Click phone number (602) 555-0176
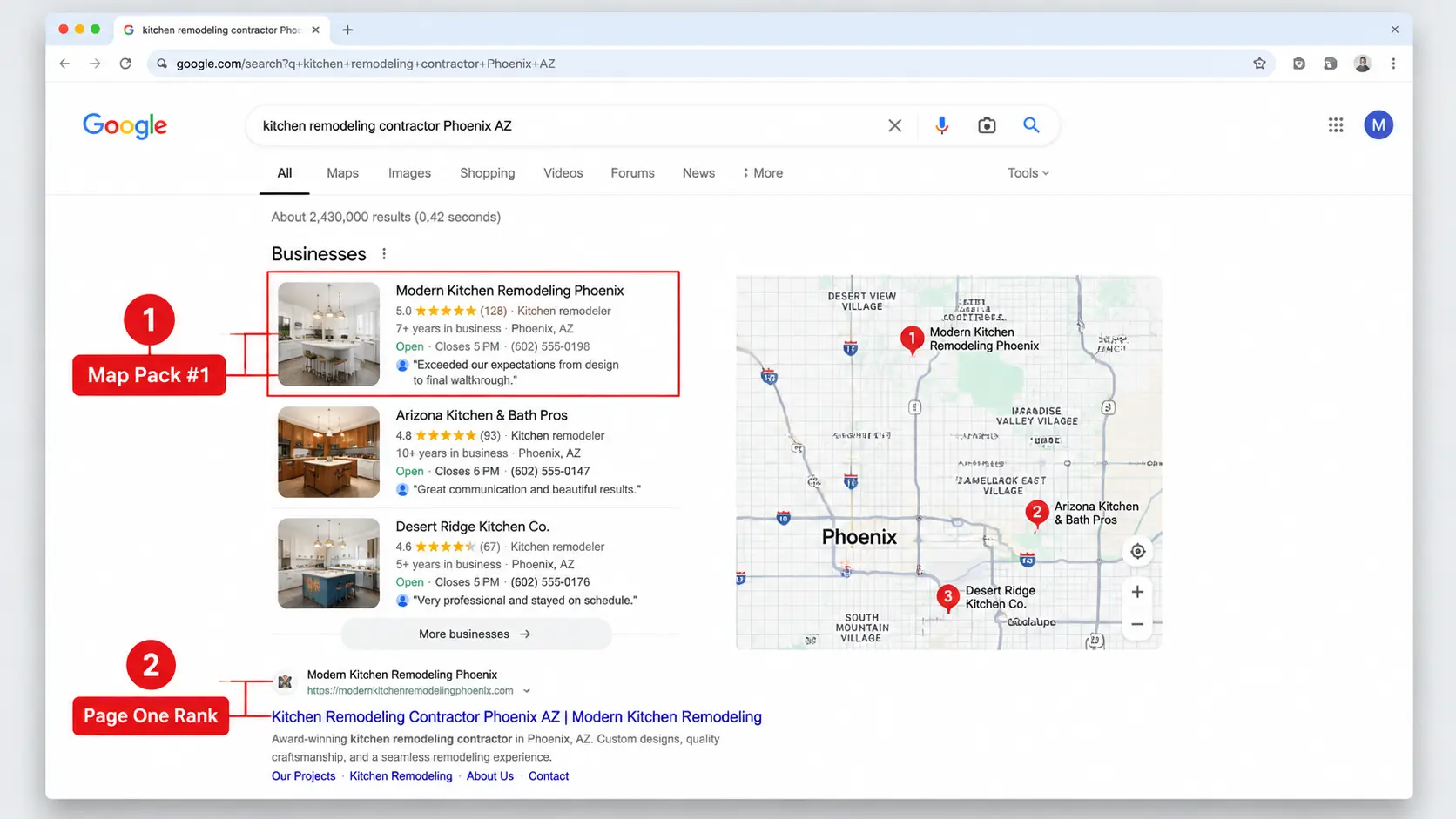This screenshot has height=819, width=1456. point(550,582)
